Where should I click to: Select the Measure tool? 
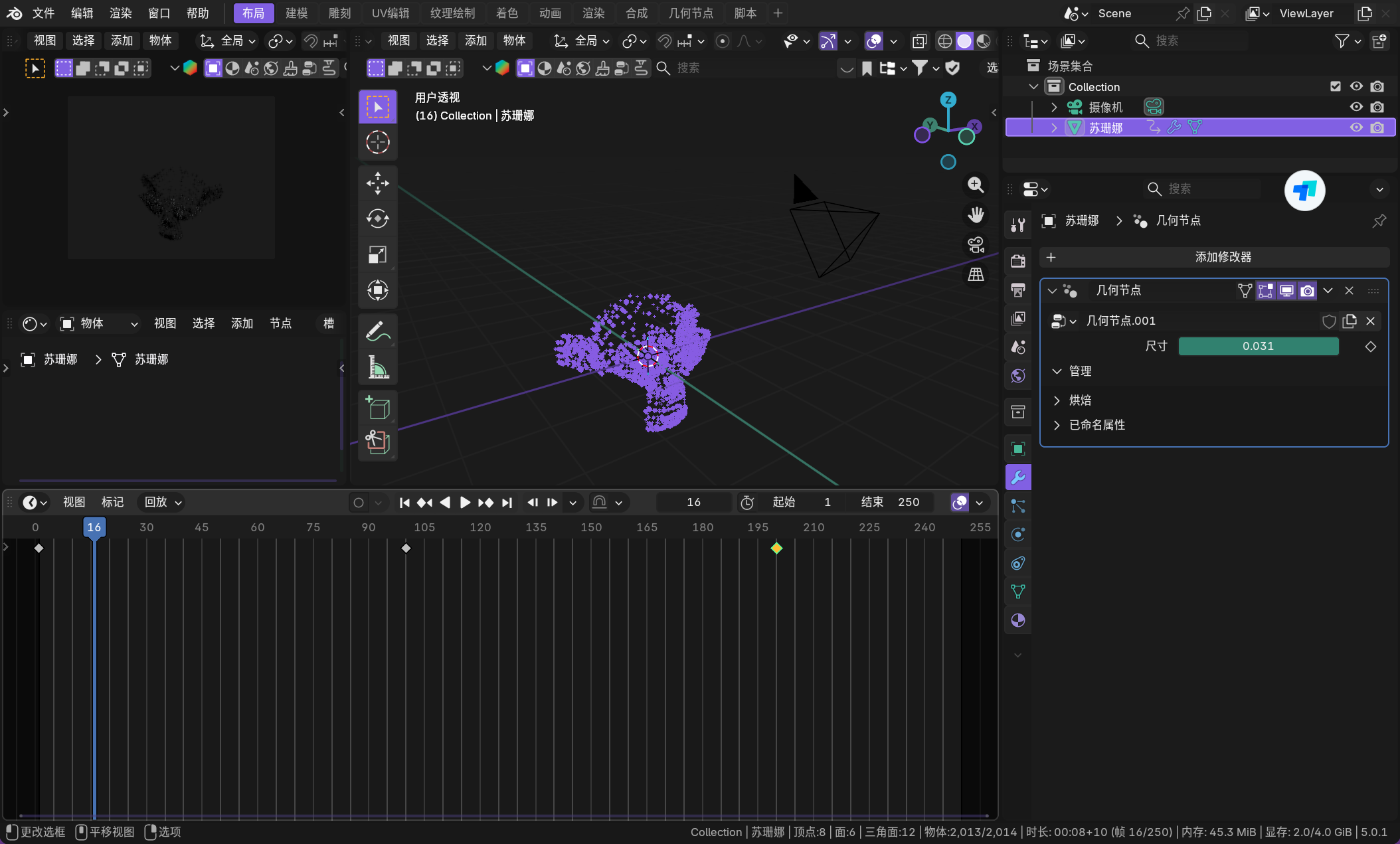tap(377, 367)
